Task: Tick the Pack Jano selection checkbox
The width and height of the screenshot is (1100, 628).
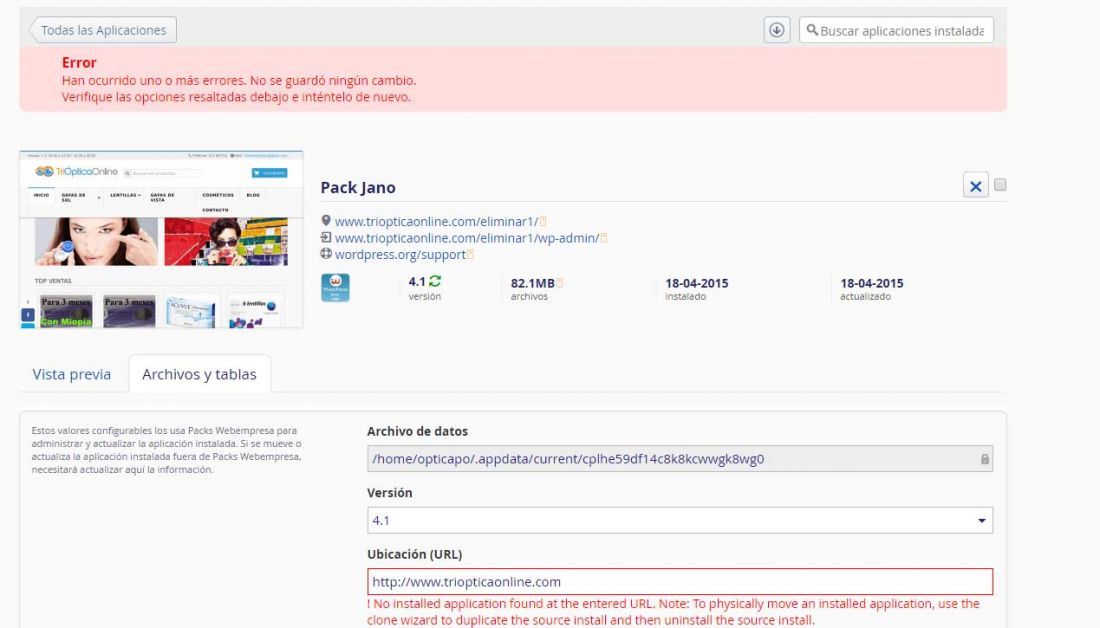Action: click(1000, 185)
